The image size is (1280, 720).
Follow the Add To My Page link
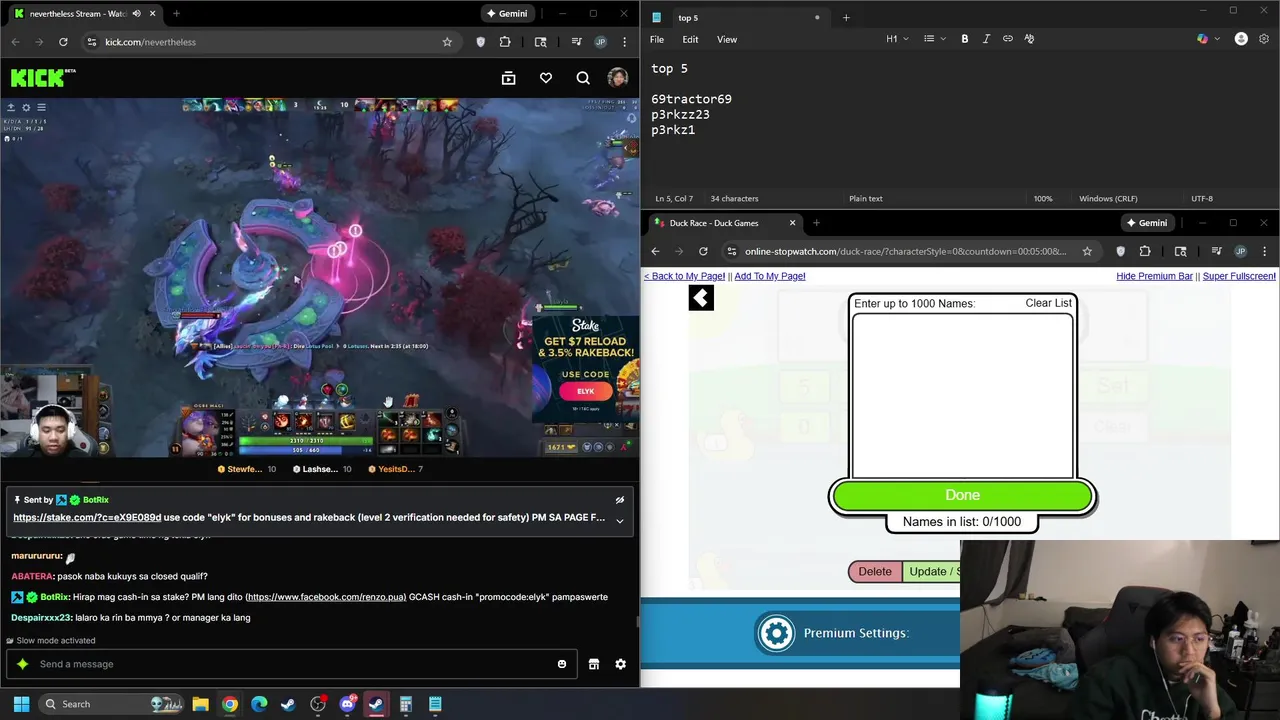(x=769, y=276)
